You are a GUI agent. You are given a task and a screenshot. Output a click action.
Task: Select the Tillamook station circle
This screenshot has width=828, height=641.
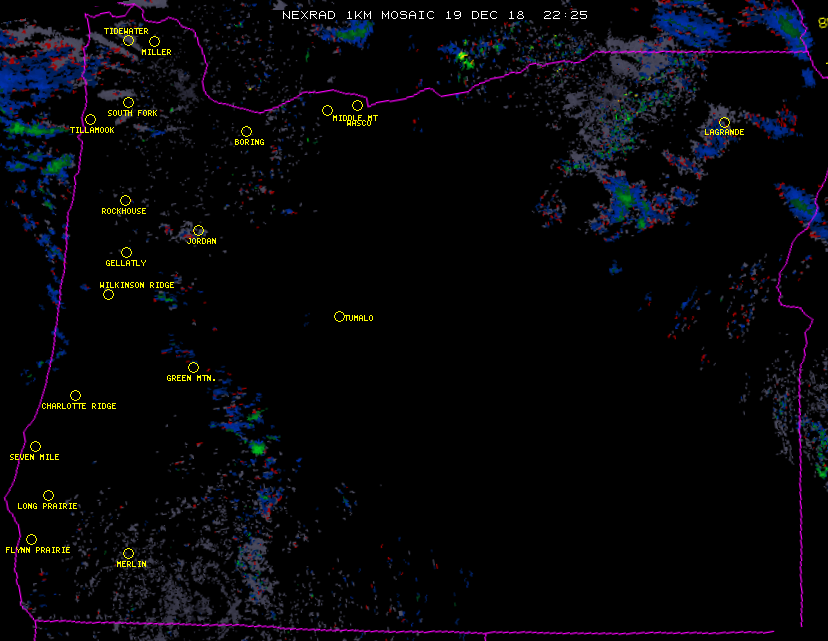click(x=90, y=120)
